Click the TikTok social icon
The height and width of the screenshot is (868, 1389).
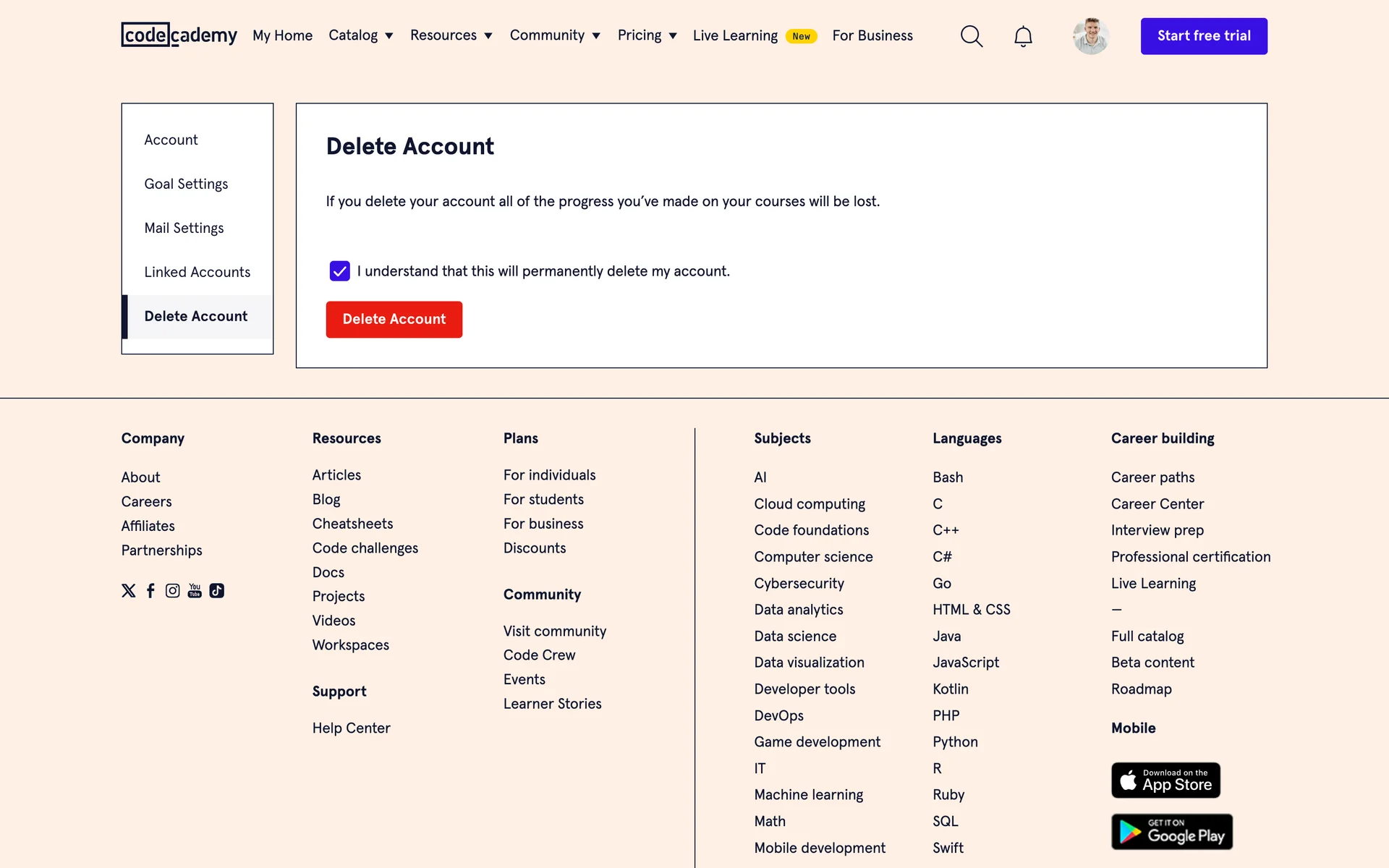(x=217, y=591)
